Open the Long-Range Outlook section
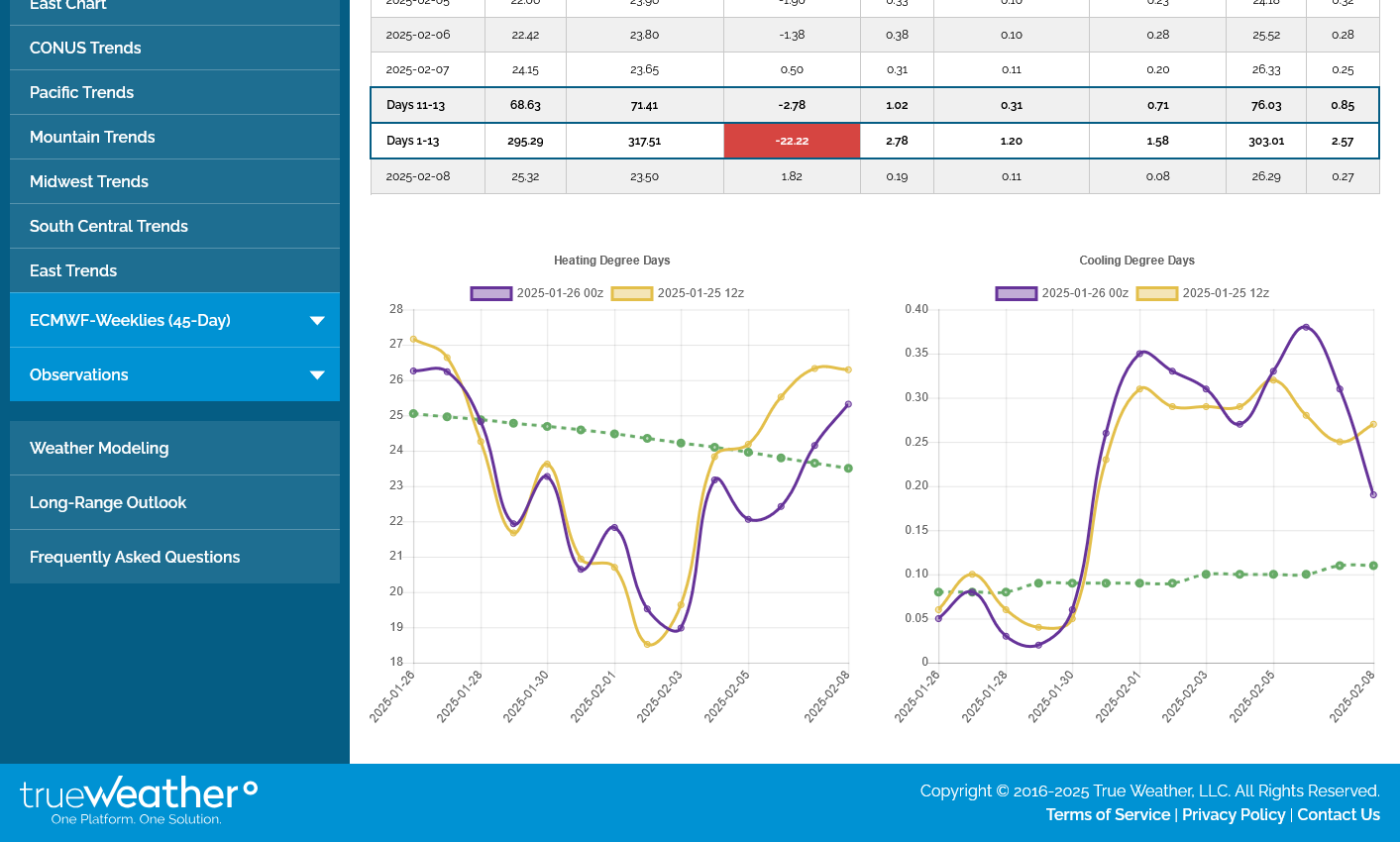The width and height of the screenshot is (1400, 842). [108, 502]
